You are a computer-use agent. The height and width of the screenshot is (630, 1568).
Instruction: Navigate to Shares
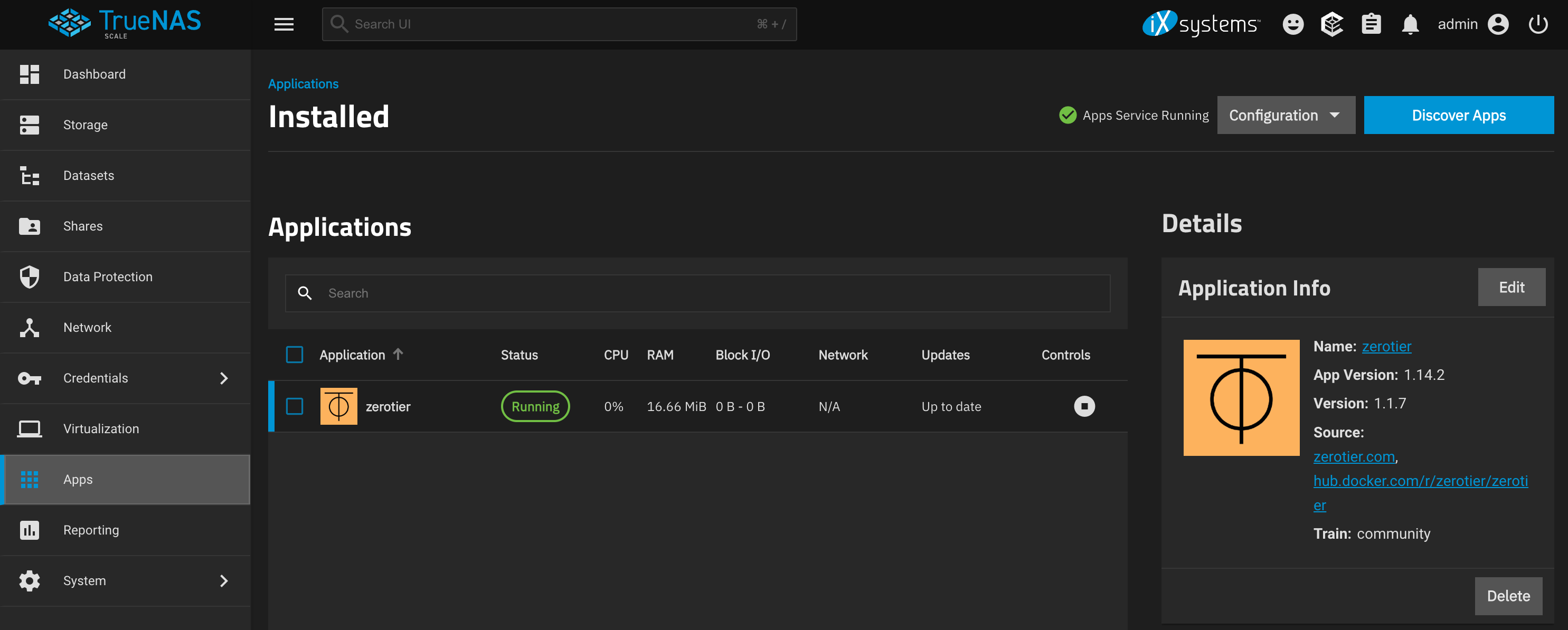[x=125, y=226]
